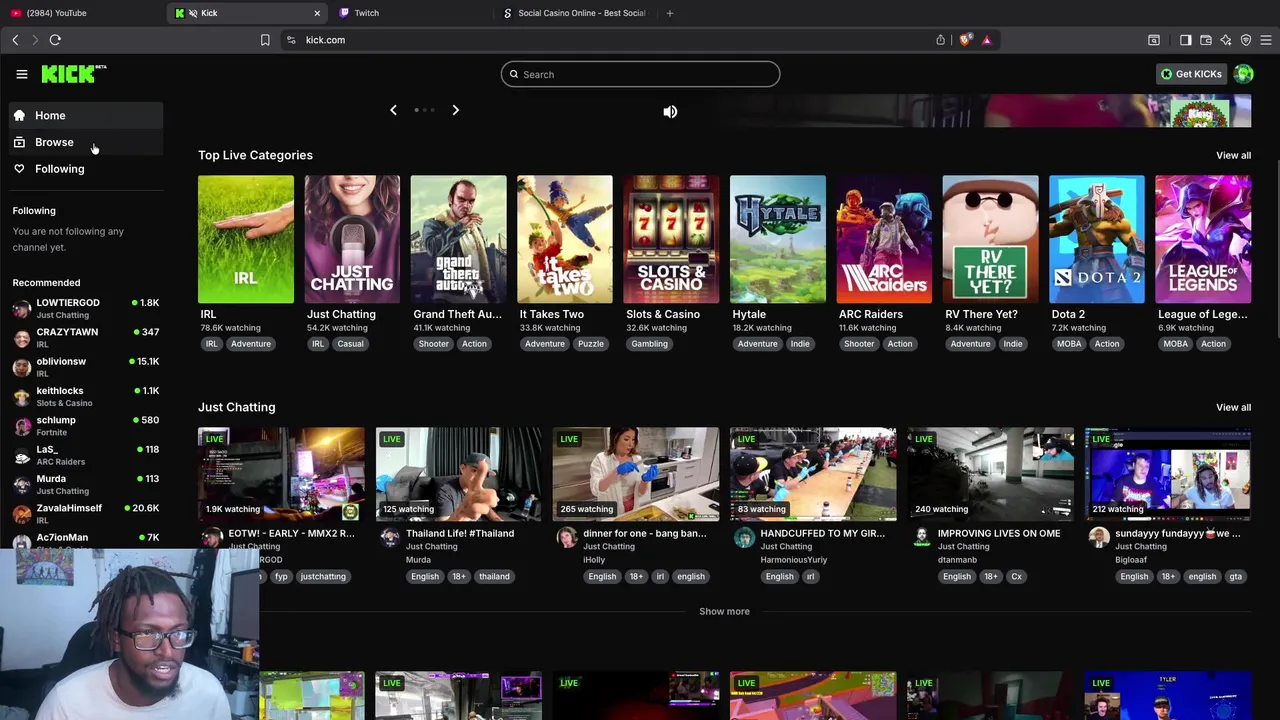Screen dimensions: 1280x720
Task: Open the Thailand Life stream thumbnail
Action: point(459,474)
